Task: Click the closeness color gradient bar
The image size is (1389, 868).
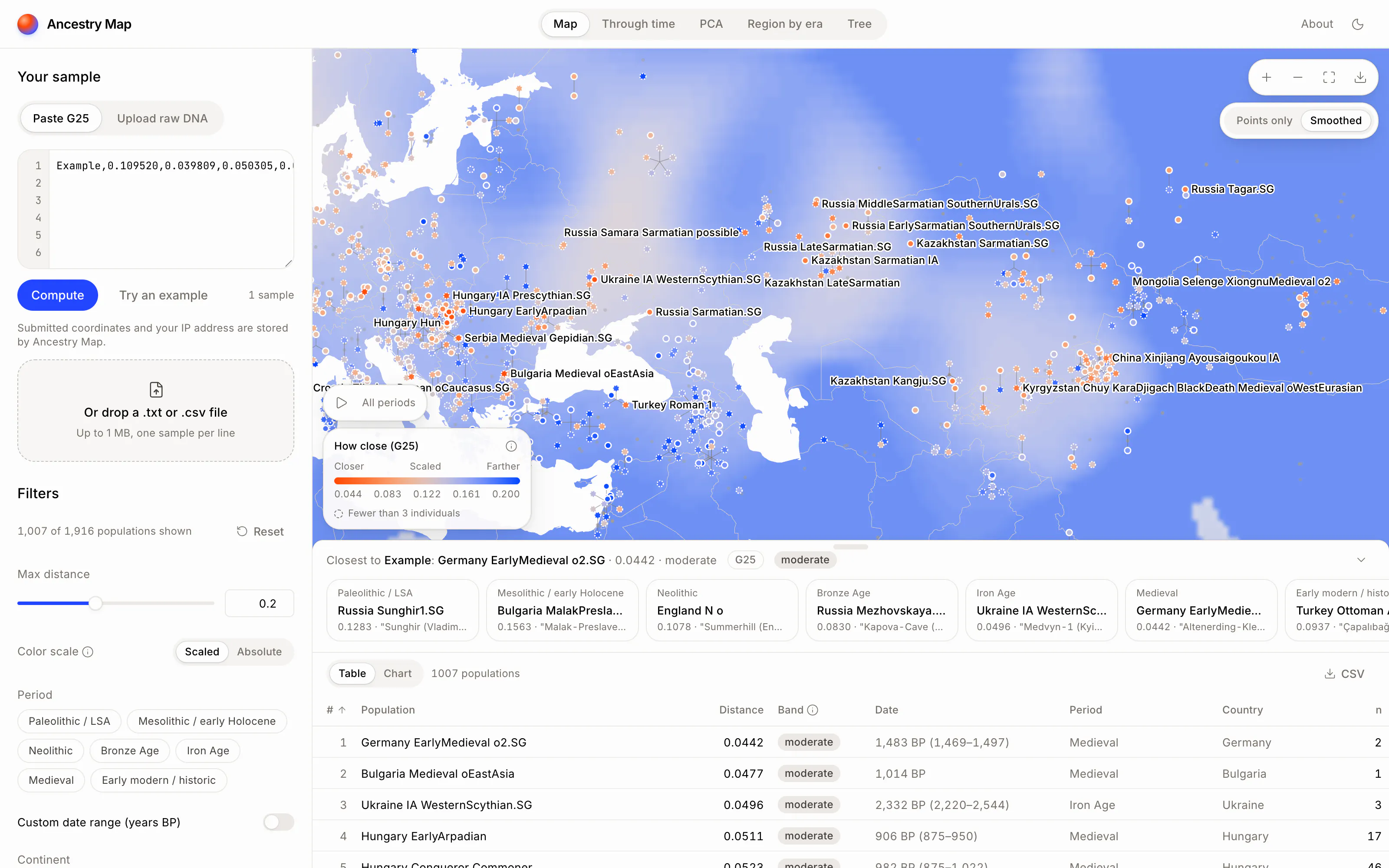Action: (x=426, y=480)
